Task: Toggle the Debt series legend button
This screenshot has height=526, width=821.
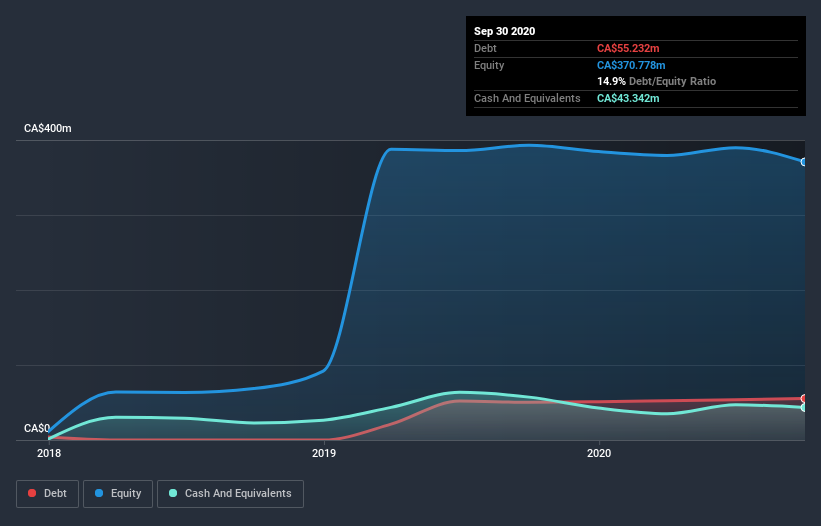Action: pyautogui.click(x=47, y=494)
